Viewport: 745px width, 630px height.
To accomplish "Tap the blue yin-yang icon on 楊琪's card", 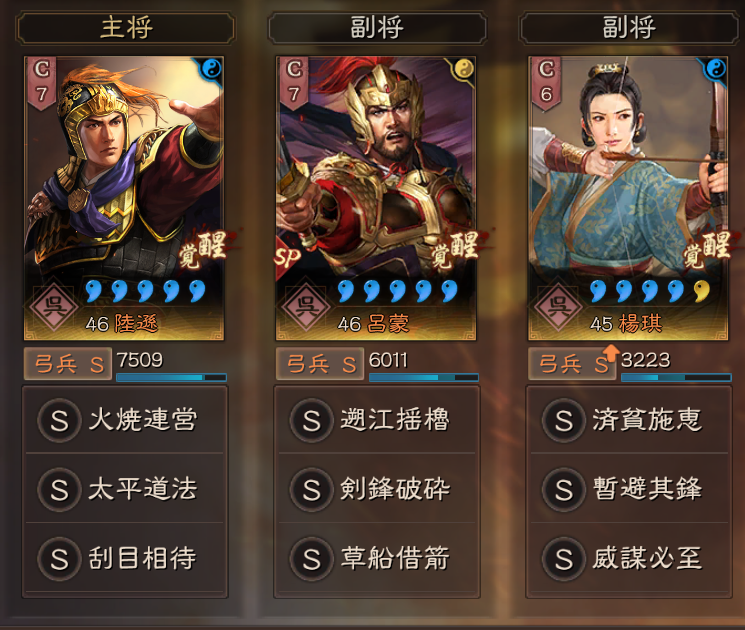I will [x=716, y=69].
